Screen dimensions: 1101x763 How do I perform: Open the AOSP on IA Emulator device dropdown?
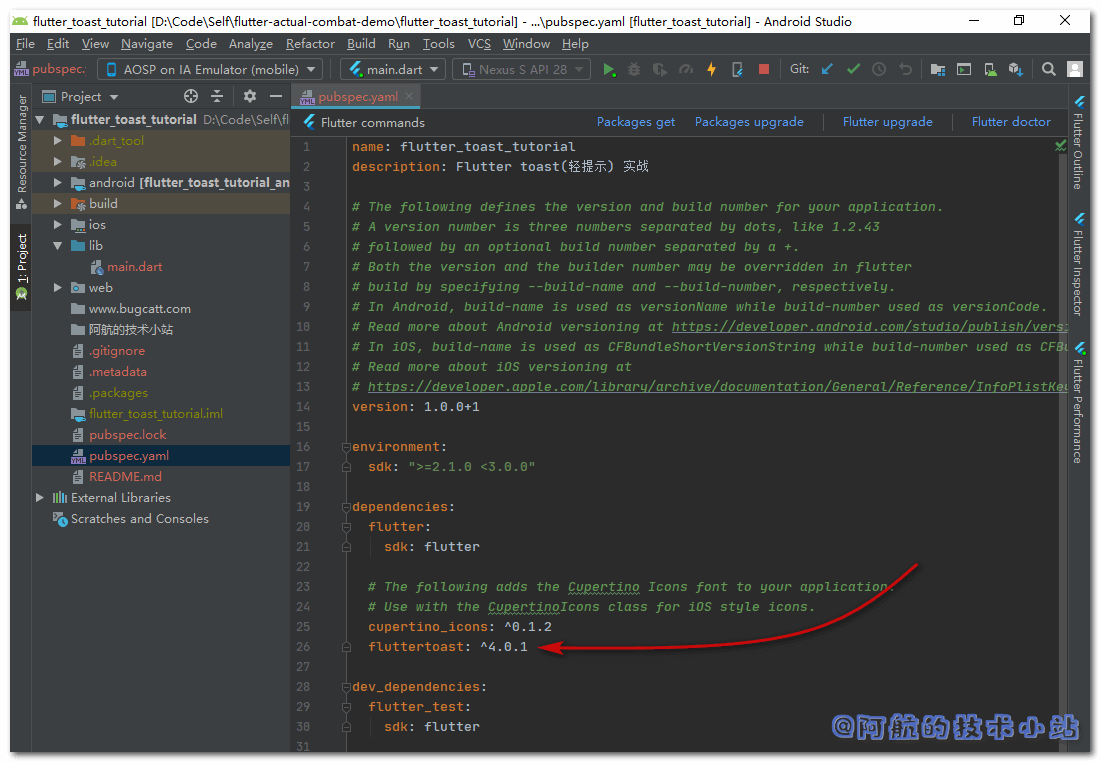(x=210, y=69)
